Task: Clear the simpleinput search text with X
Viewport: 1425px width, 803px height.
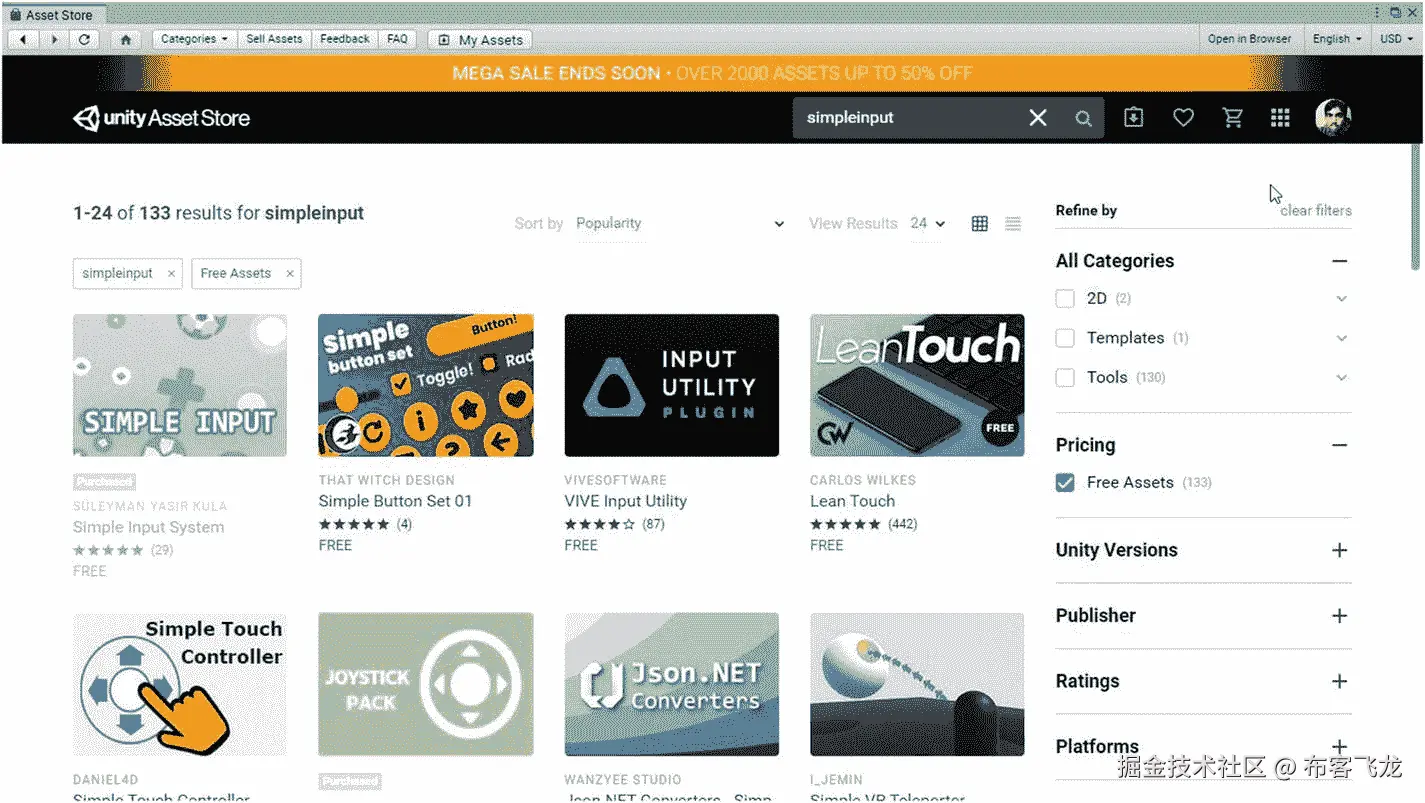Action: [x=1038, y=118]
